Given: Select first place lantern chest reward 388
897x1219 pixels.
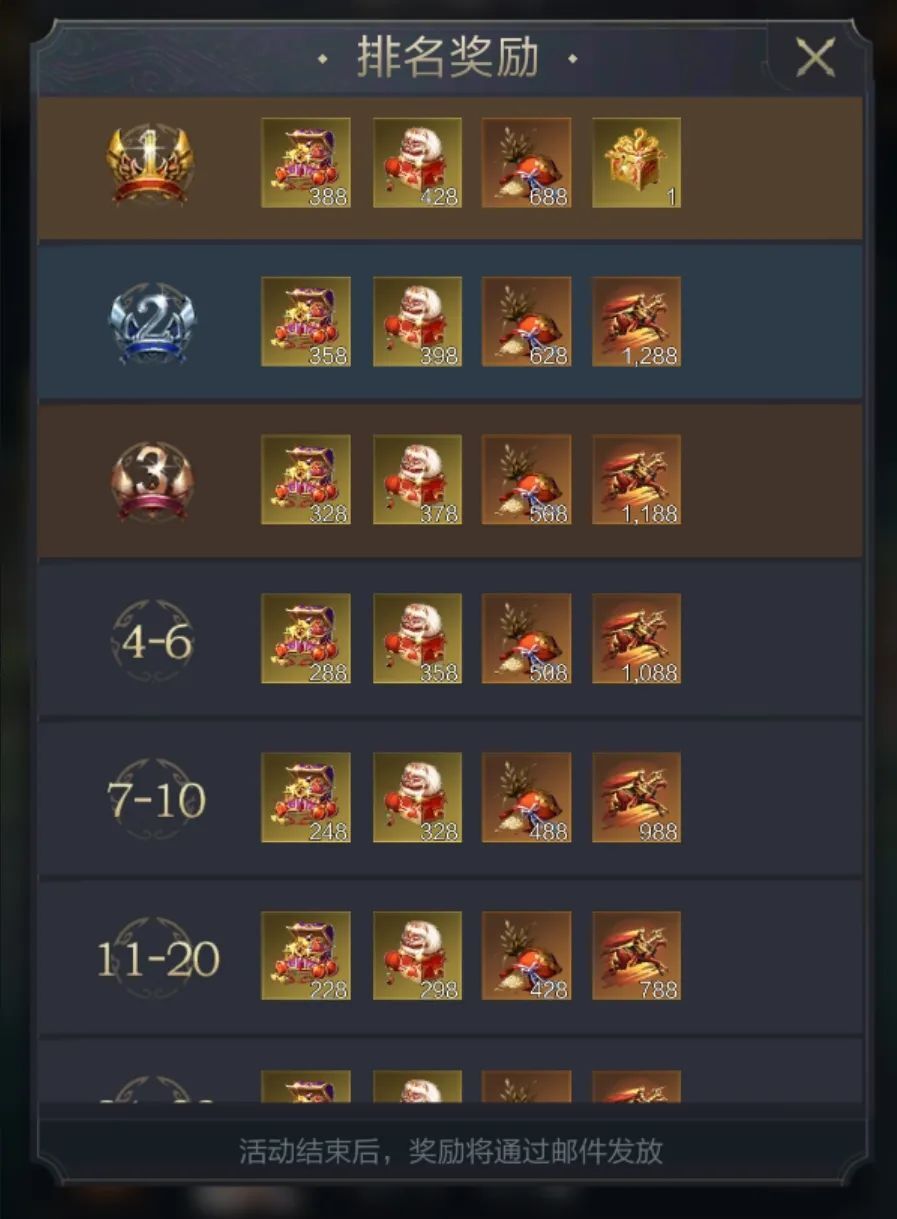Looking at the screenshot, I should pyautogui.click(x=306, y=163).
